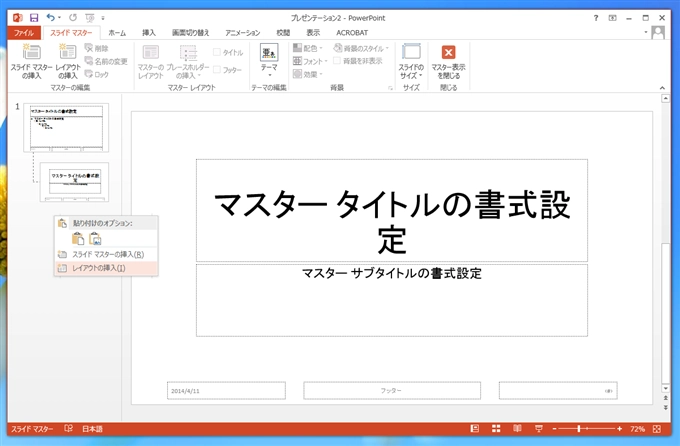This screenshot has width=680, height=446.
Task: Click the Rename (名前の変更) button
Action: coord(106,61)
